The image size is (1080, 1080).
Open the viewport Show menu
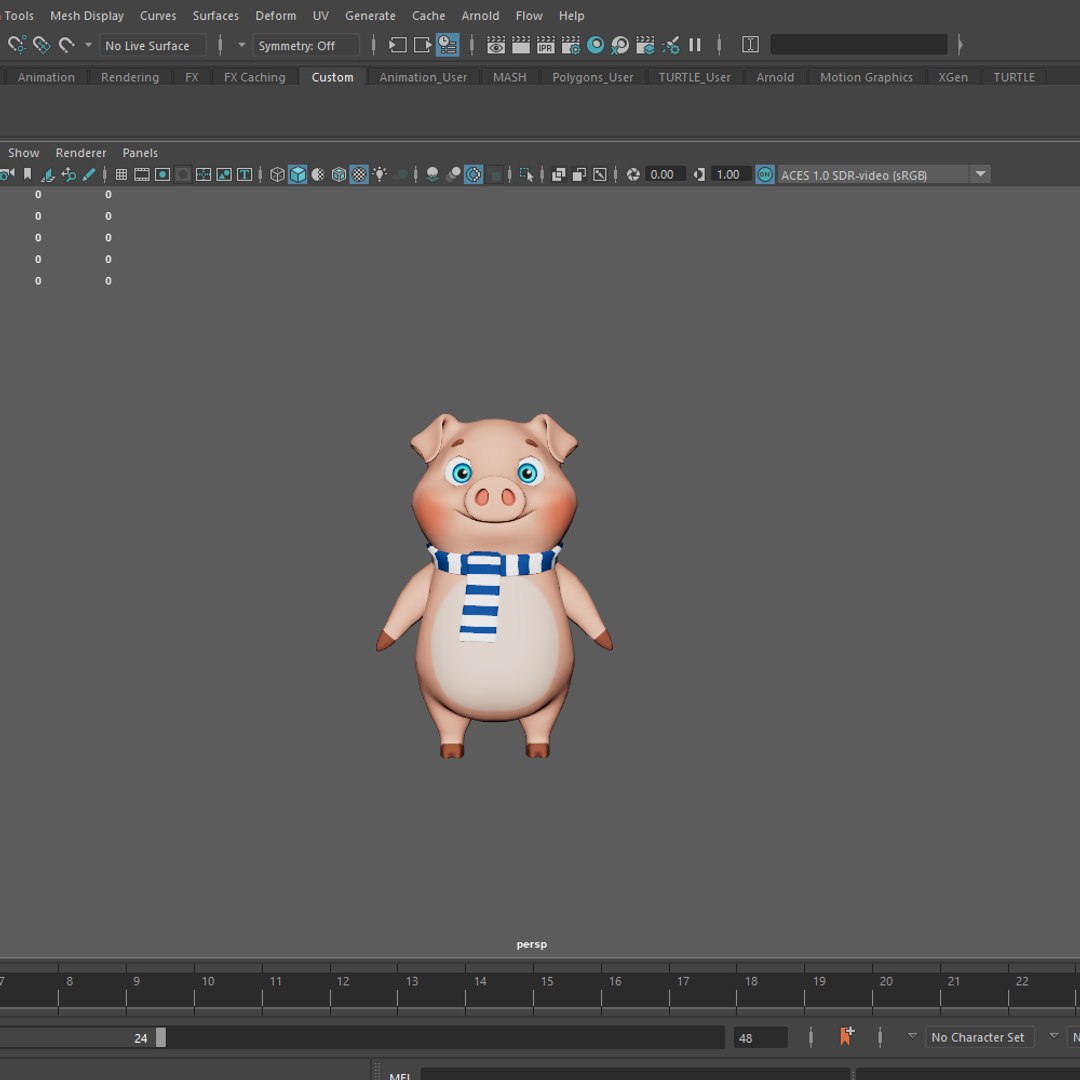pyautogui.click(x=23, y=153)
